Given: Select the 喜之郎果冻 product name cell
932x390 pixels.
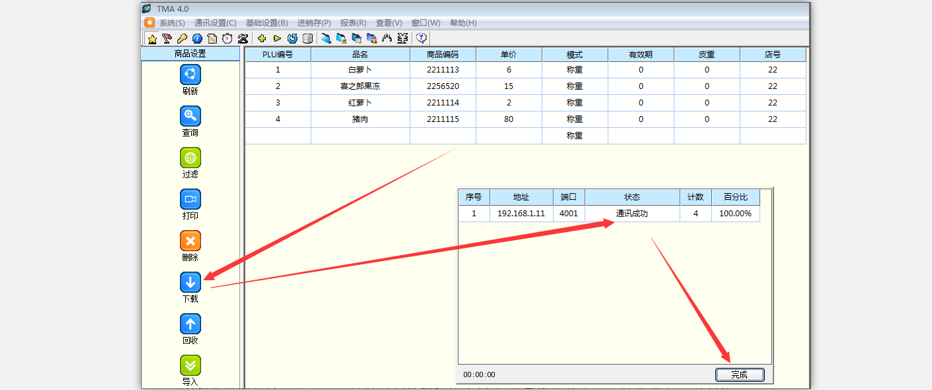Looking at the screenshot, I should [360, 86].
